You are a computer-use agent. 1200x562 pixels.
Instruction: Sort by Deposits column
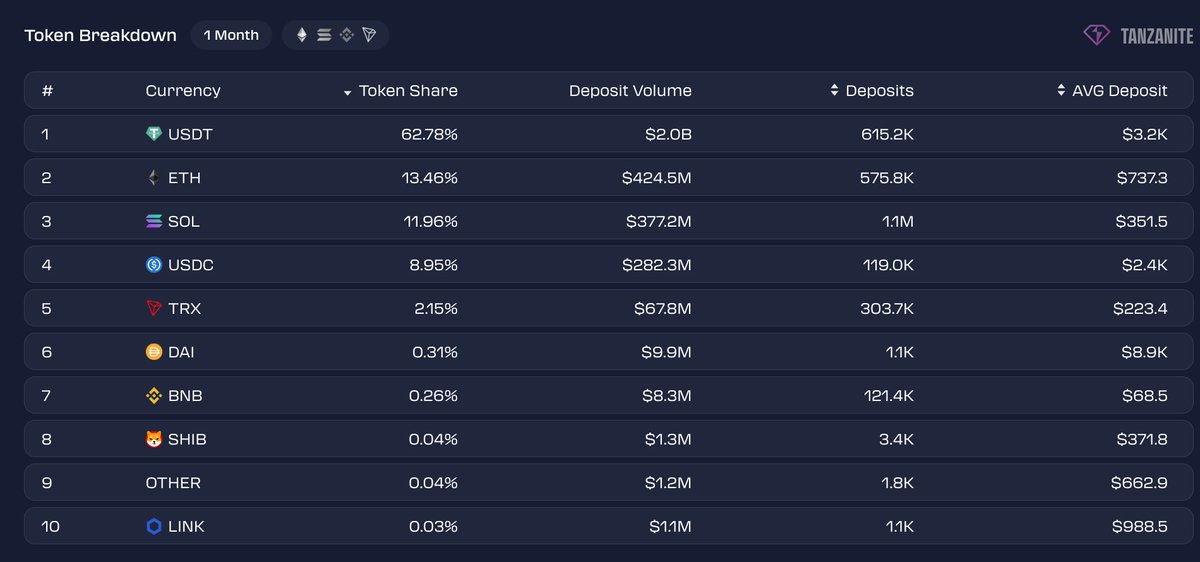pos(872,90)
